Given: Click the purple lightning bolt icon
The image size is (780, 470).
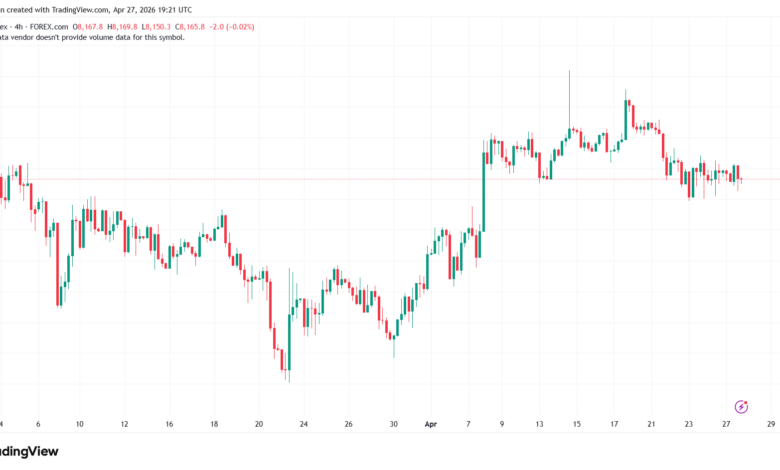Looking at the screenshot, I should 741,406.
